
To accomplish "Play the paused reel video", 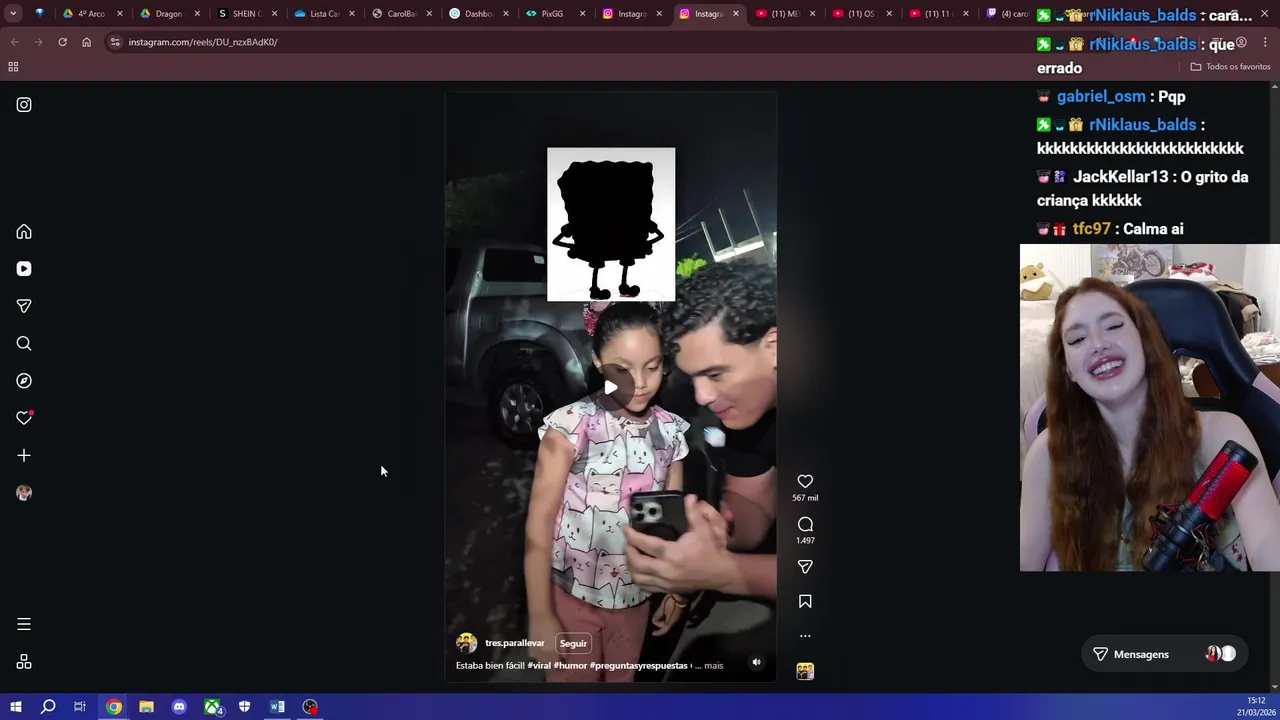I will pyautogui.click(x=611, y=387).
